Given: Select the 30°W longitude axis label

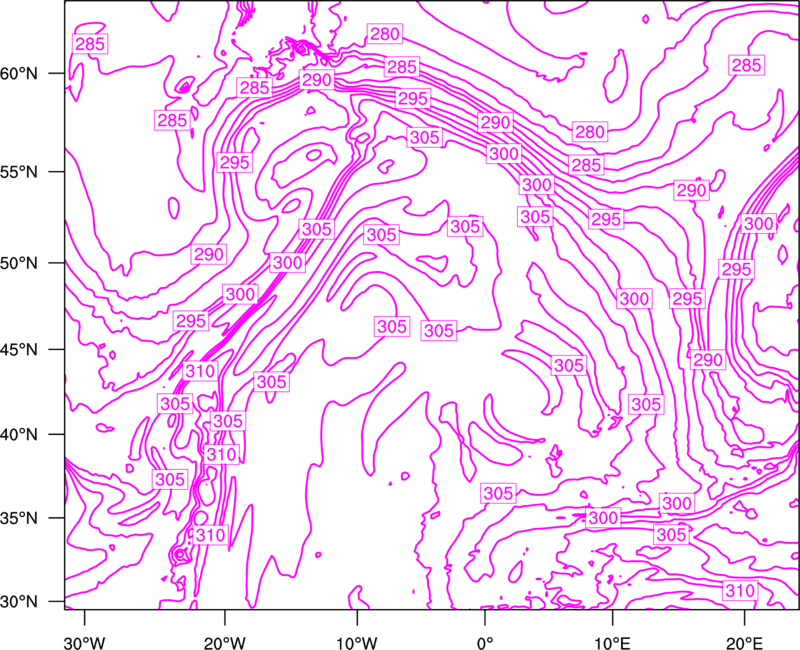Looking at the screenshot, I should coord(85,643).
